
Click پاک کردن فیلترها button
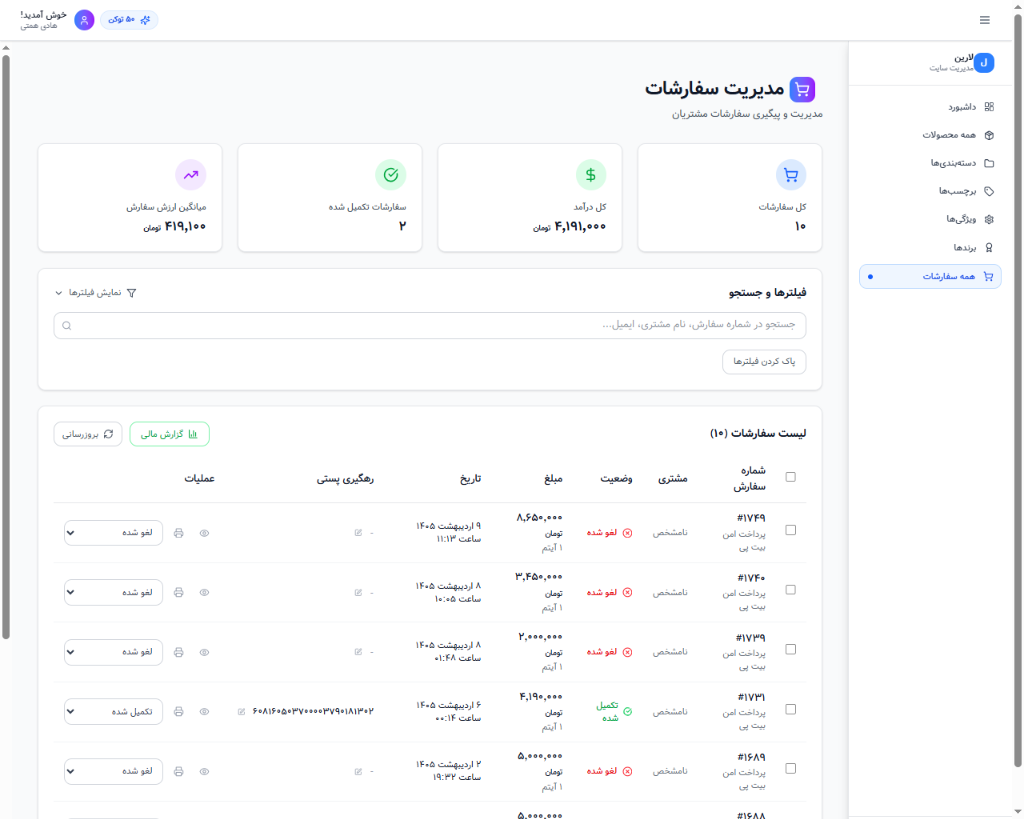[764, 362]
